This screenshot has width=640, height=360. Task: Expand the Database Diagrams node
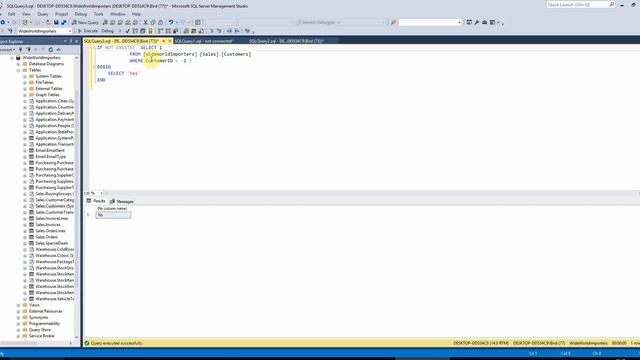(18, 64)
